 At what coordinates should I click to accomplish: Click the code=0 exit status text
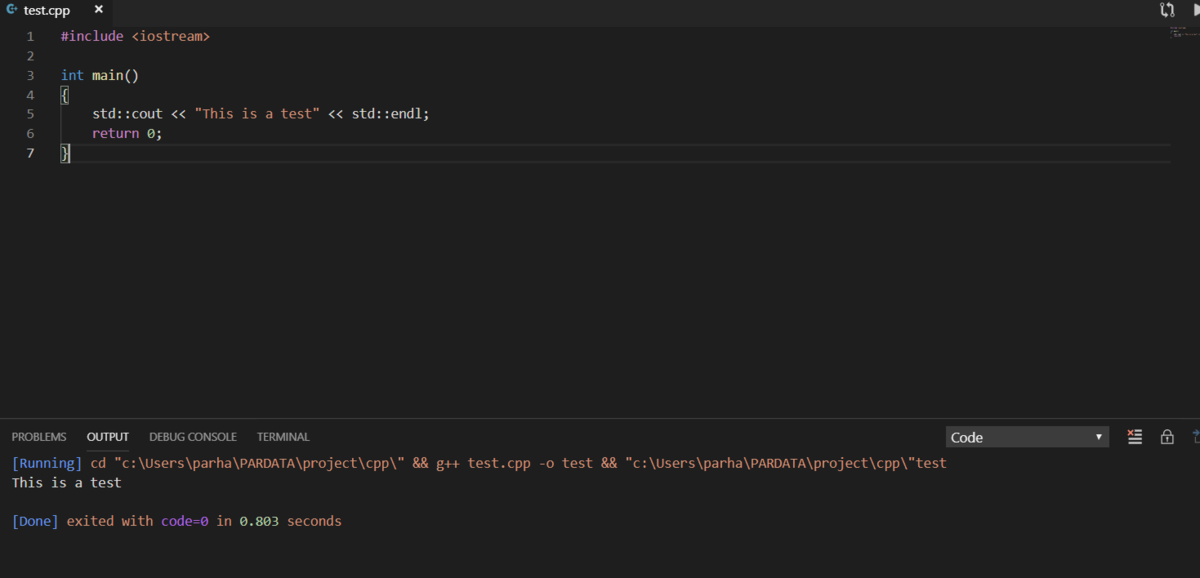click(185, 521)
